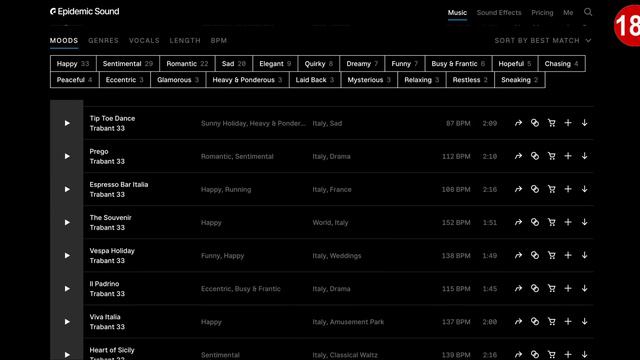Image resolution: width=640 pixels, height=360 pixels.
Task: Play the track Prego
Action: point(67,156)
